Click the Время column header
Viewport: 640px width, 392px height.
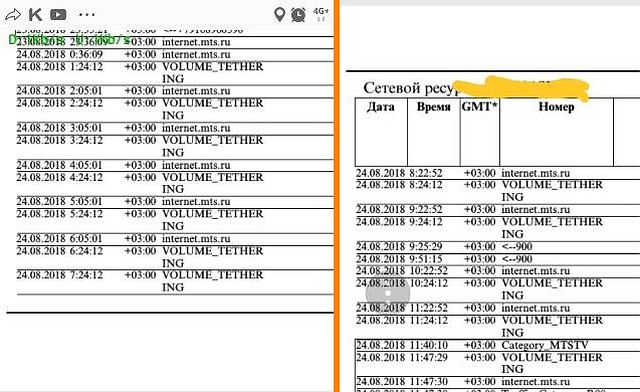pyautogui.click(x=433, y=107)
